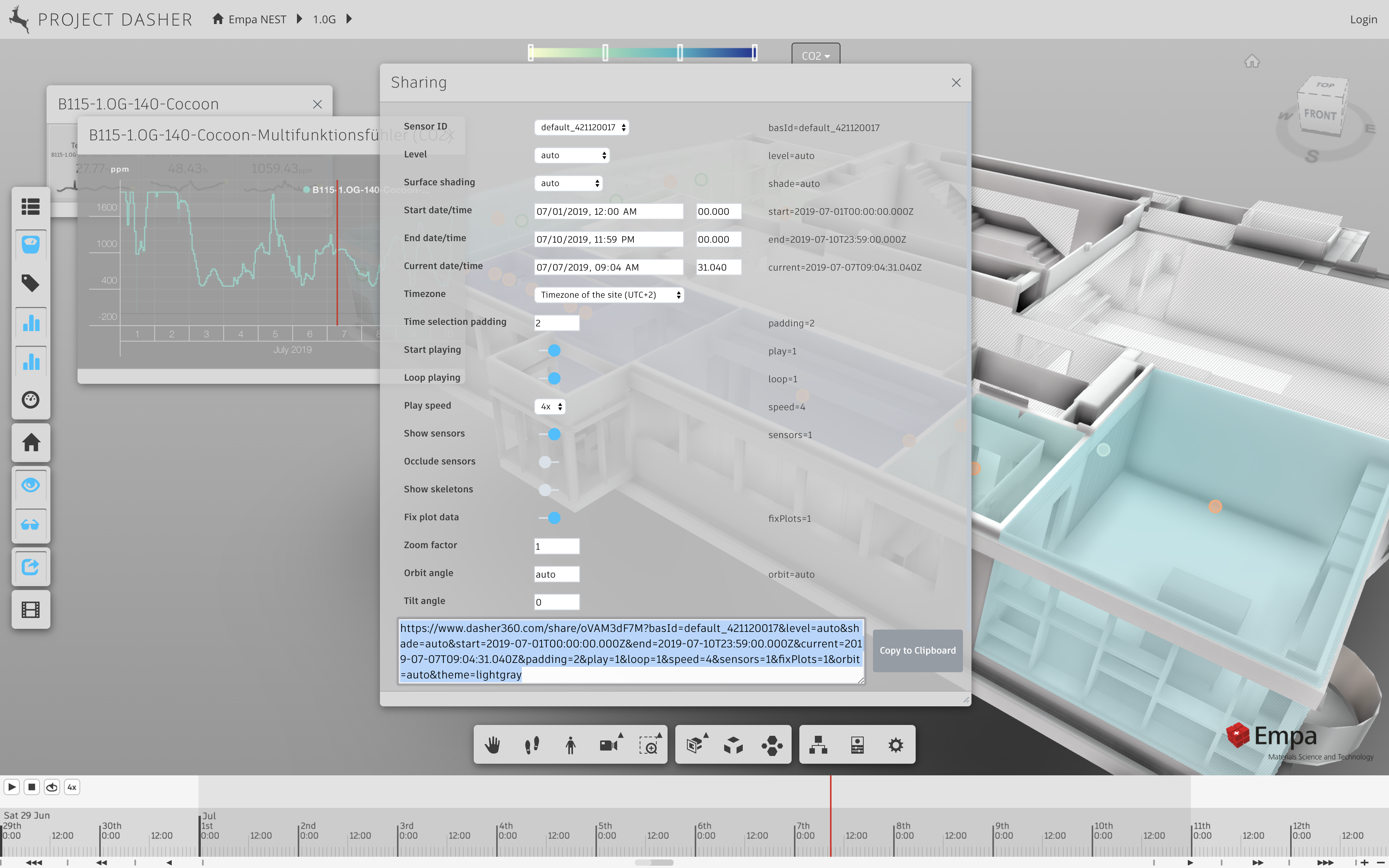Click the 1.OG breadcrumb item
Image resolution: width=1389 pixels, height=868 pixels.
[x=324, y=19]
